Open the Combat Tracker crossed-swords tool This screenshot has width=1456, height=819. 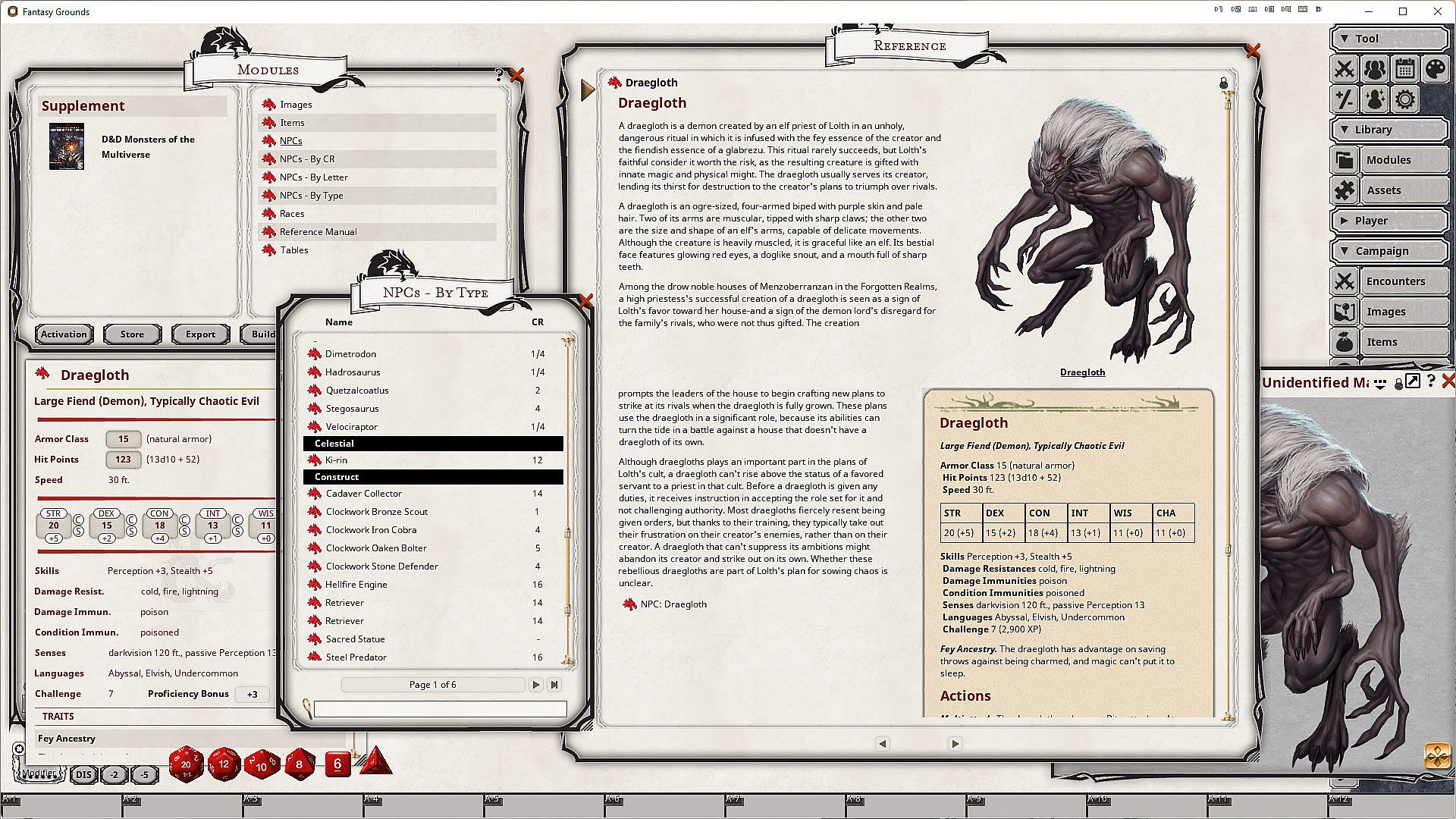(x=1344, y=69)
